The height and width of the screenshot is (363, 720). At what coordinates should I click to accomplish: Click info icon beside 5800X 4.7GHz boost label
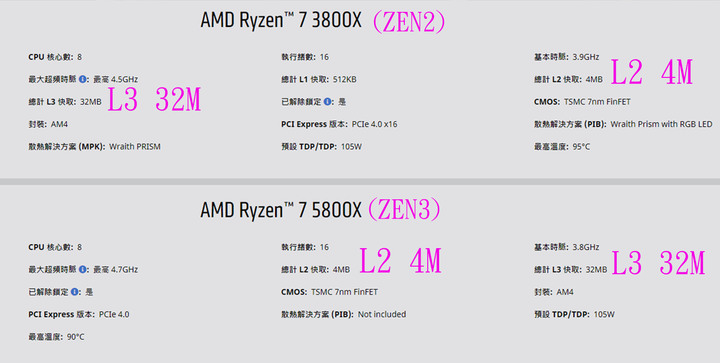coord(83,269)
